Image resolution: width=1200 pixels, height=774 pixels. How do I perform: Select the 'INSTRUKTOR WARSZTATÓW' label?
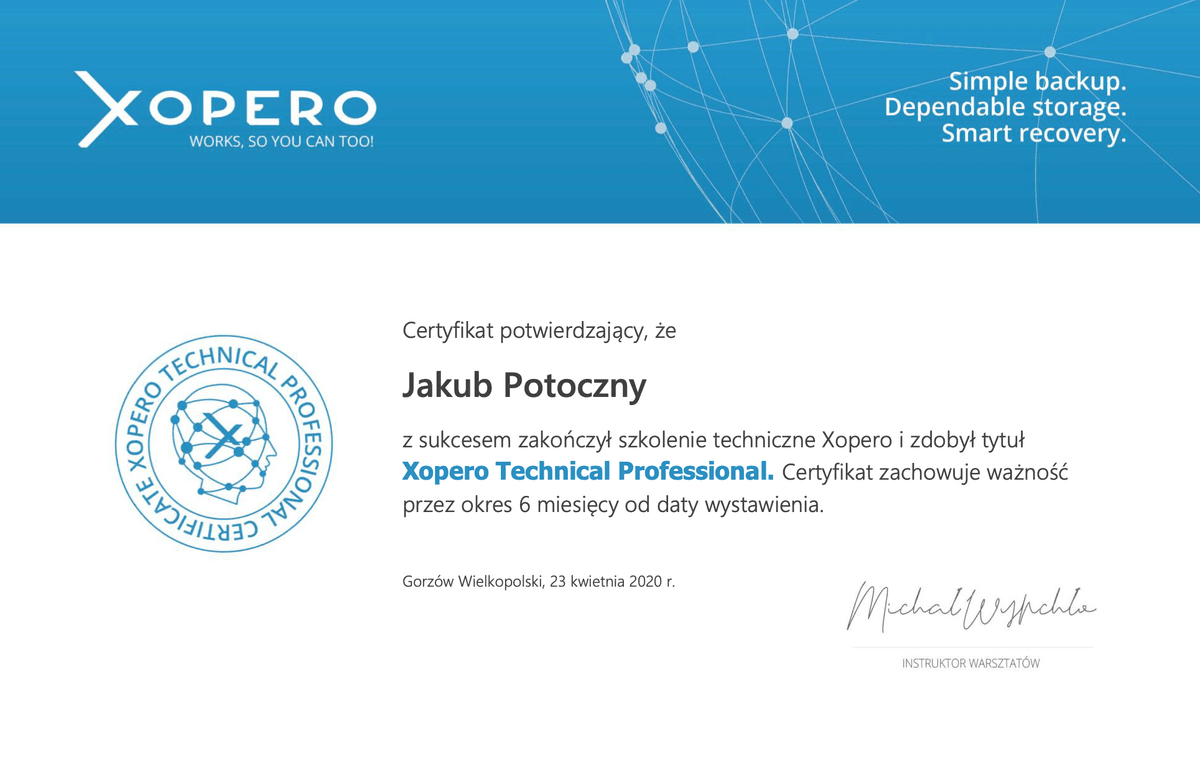point(969,663)
